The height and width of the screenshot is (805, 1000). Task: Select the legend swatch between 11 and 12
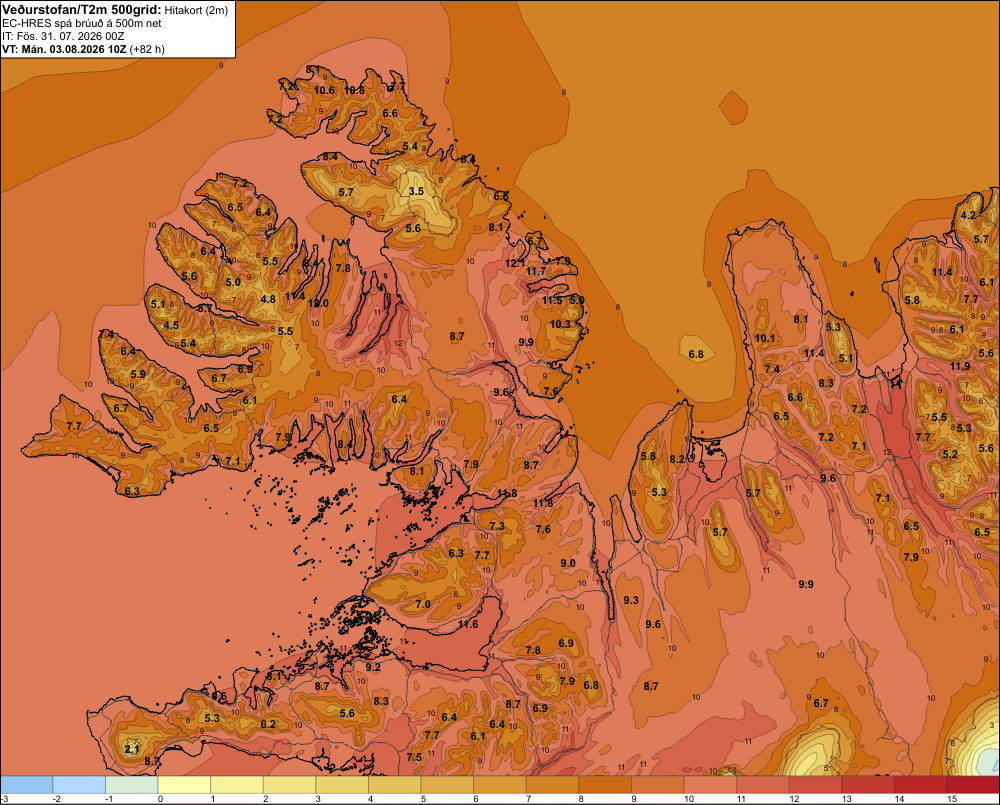763,785
